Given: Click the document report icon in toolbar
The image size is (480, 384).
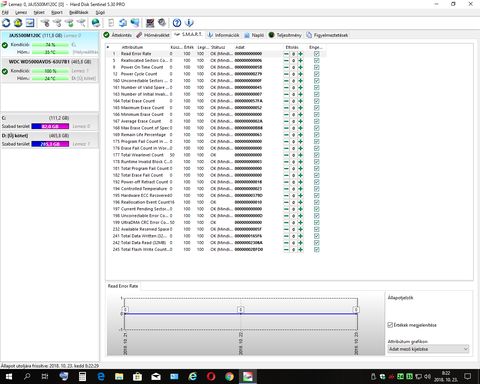Looking at the screenshot, I should click(x=111, y=23).
